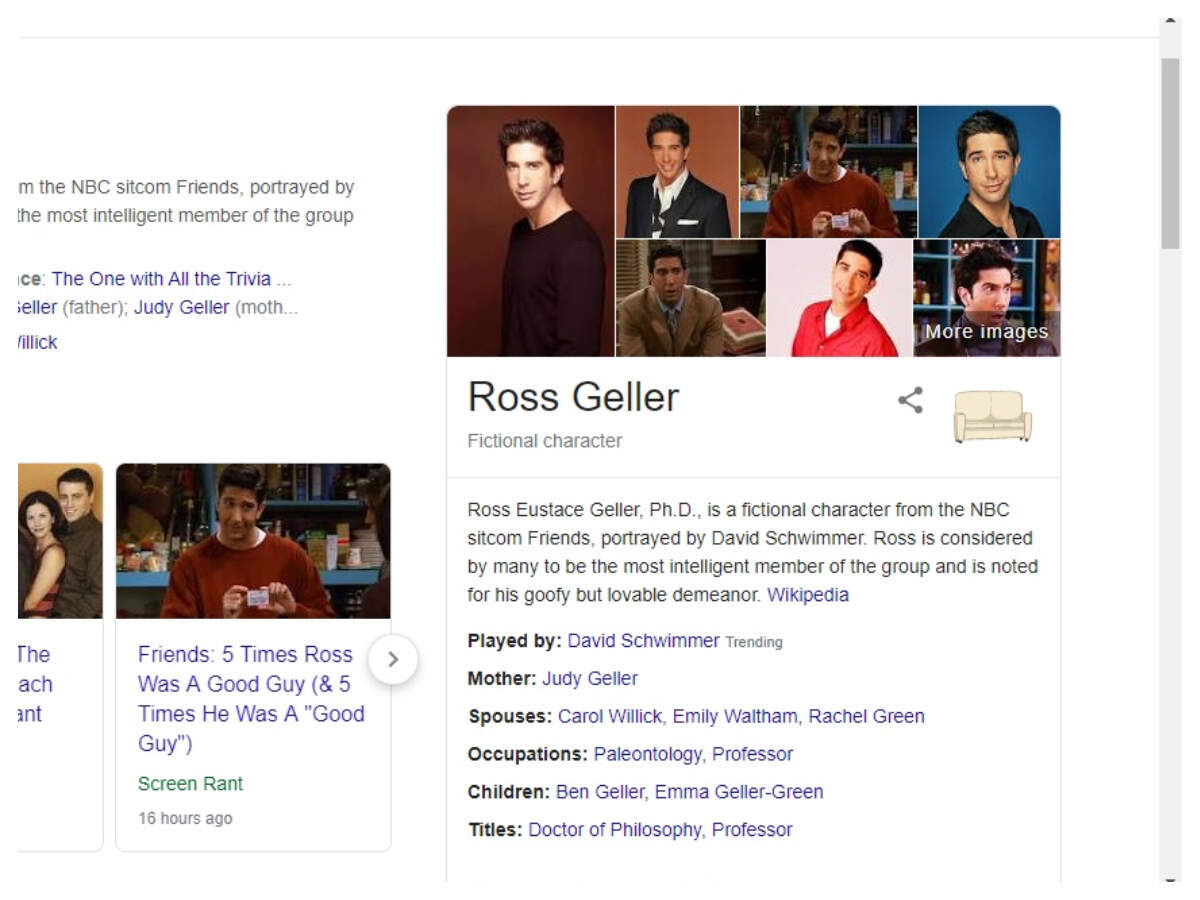The width and height of the screenshot is (1200, 900).
Task: Open Professor link in Titles row
Action: (x=752, y=830)
